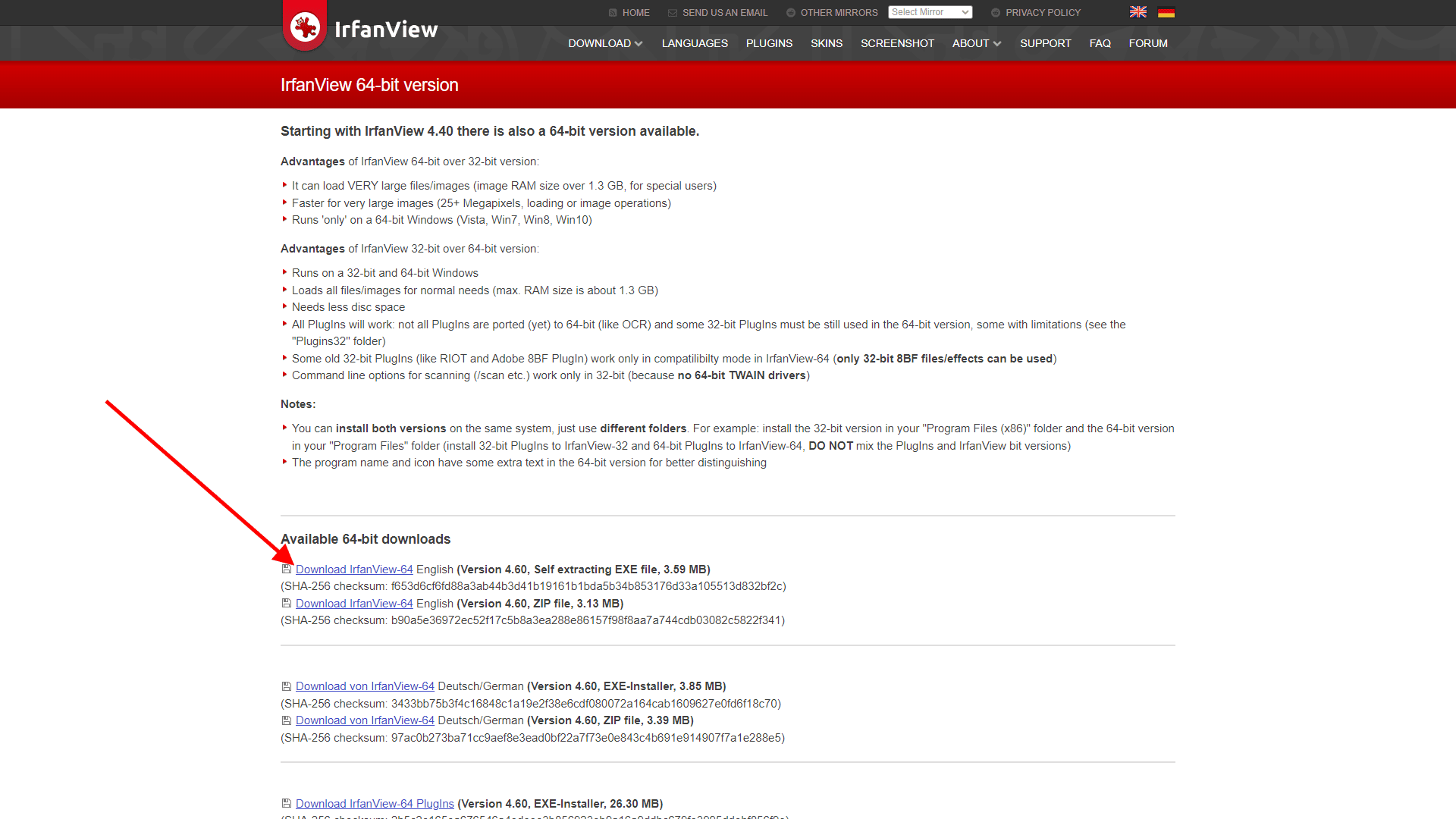Download IrfanView-64 PlugIns installer link
This screenshot has height=819, width=1456.
[x=375, y=804]
